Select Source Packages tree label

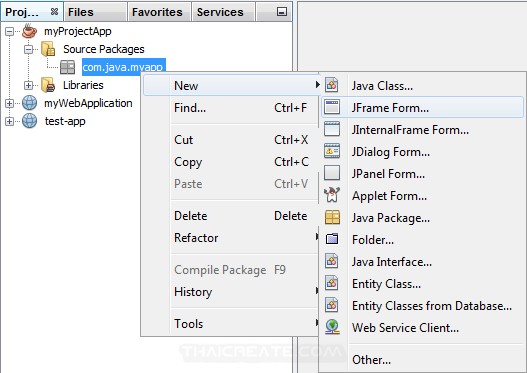(104, 49)
